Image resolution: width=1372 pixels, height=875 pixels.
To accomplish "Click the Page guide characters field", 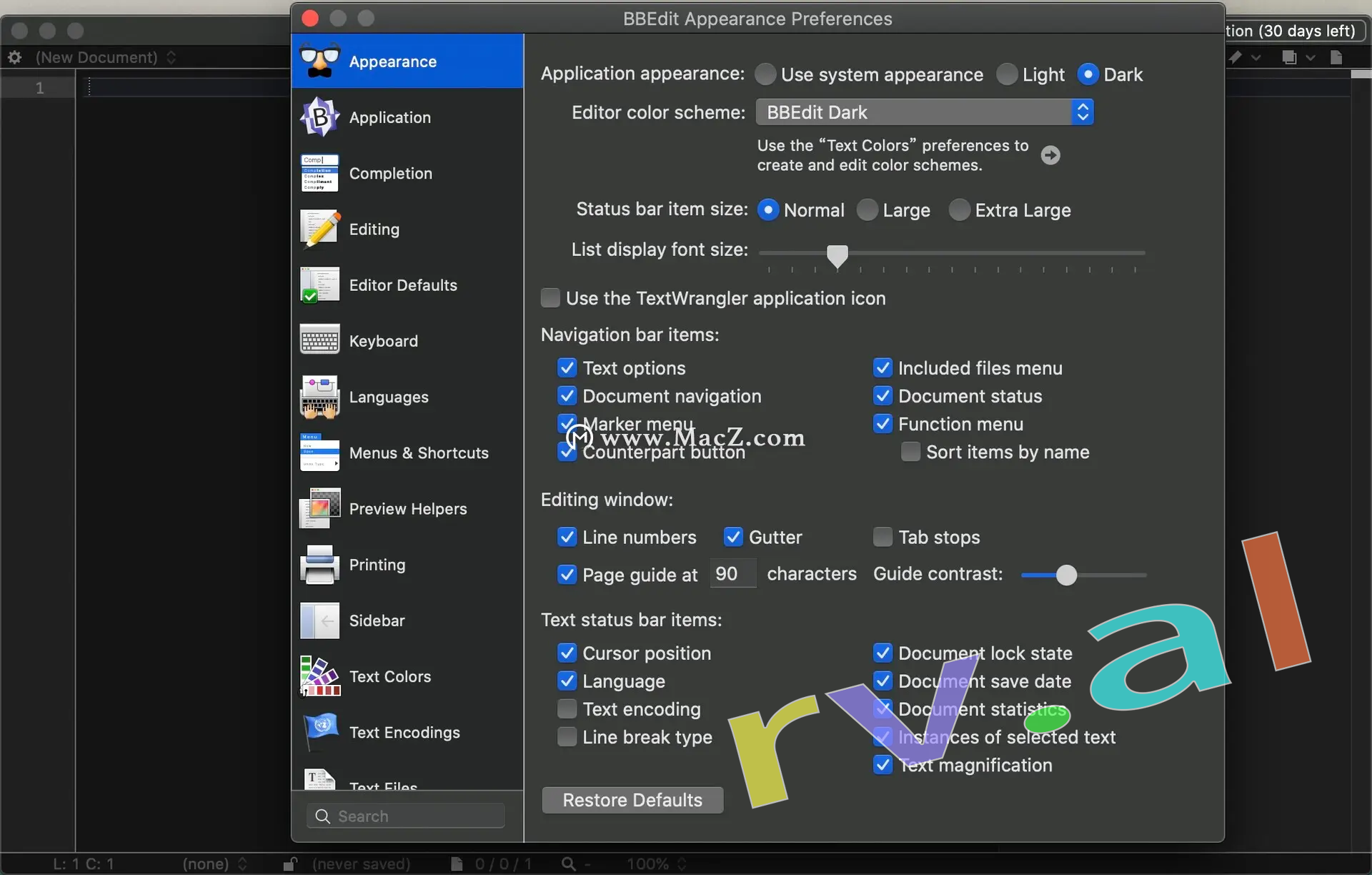I will click(733, 573).
